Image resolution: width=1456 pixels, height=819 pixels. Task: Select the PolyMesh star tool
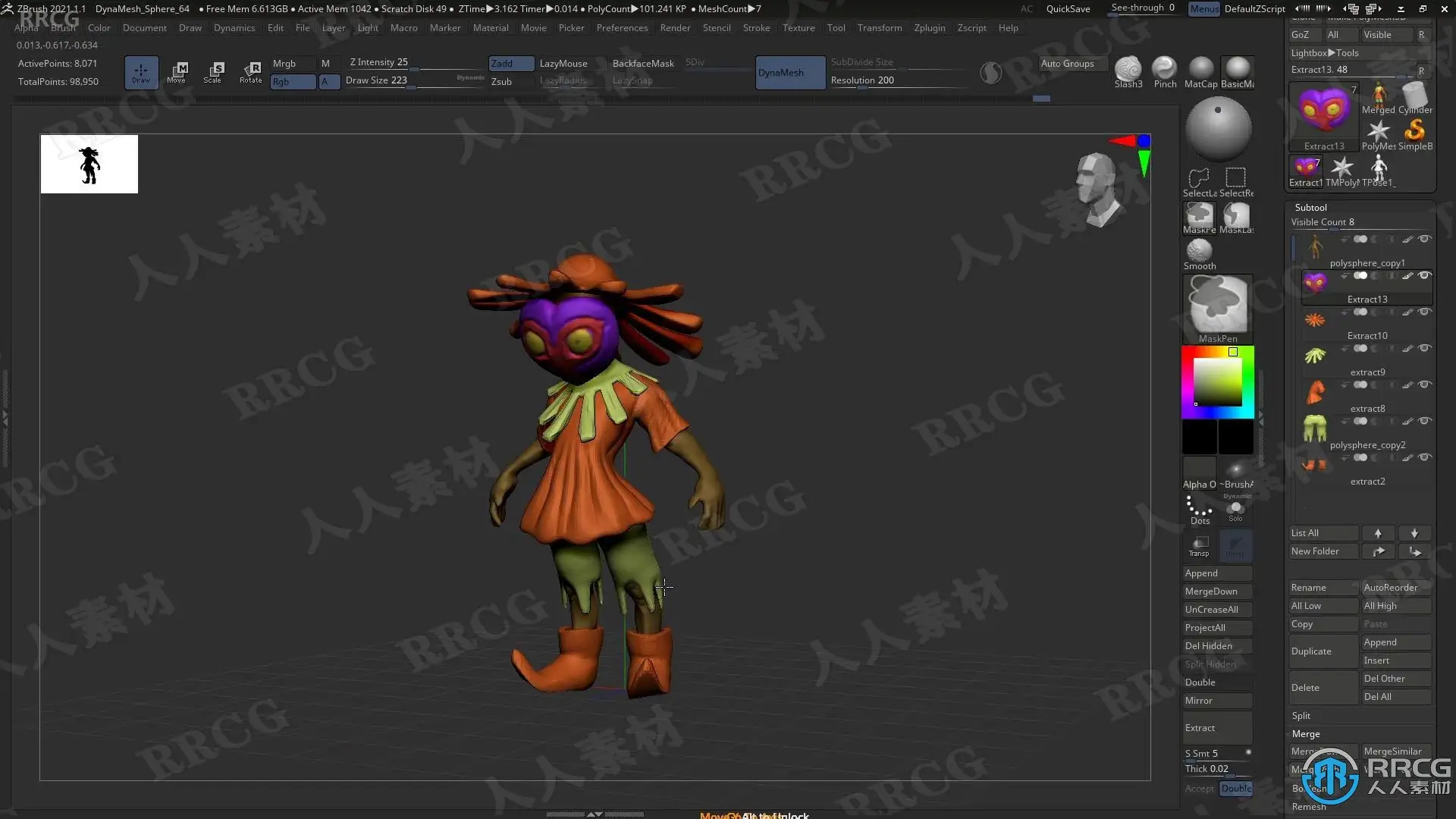pos(1379,135)
